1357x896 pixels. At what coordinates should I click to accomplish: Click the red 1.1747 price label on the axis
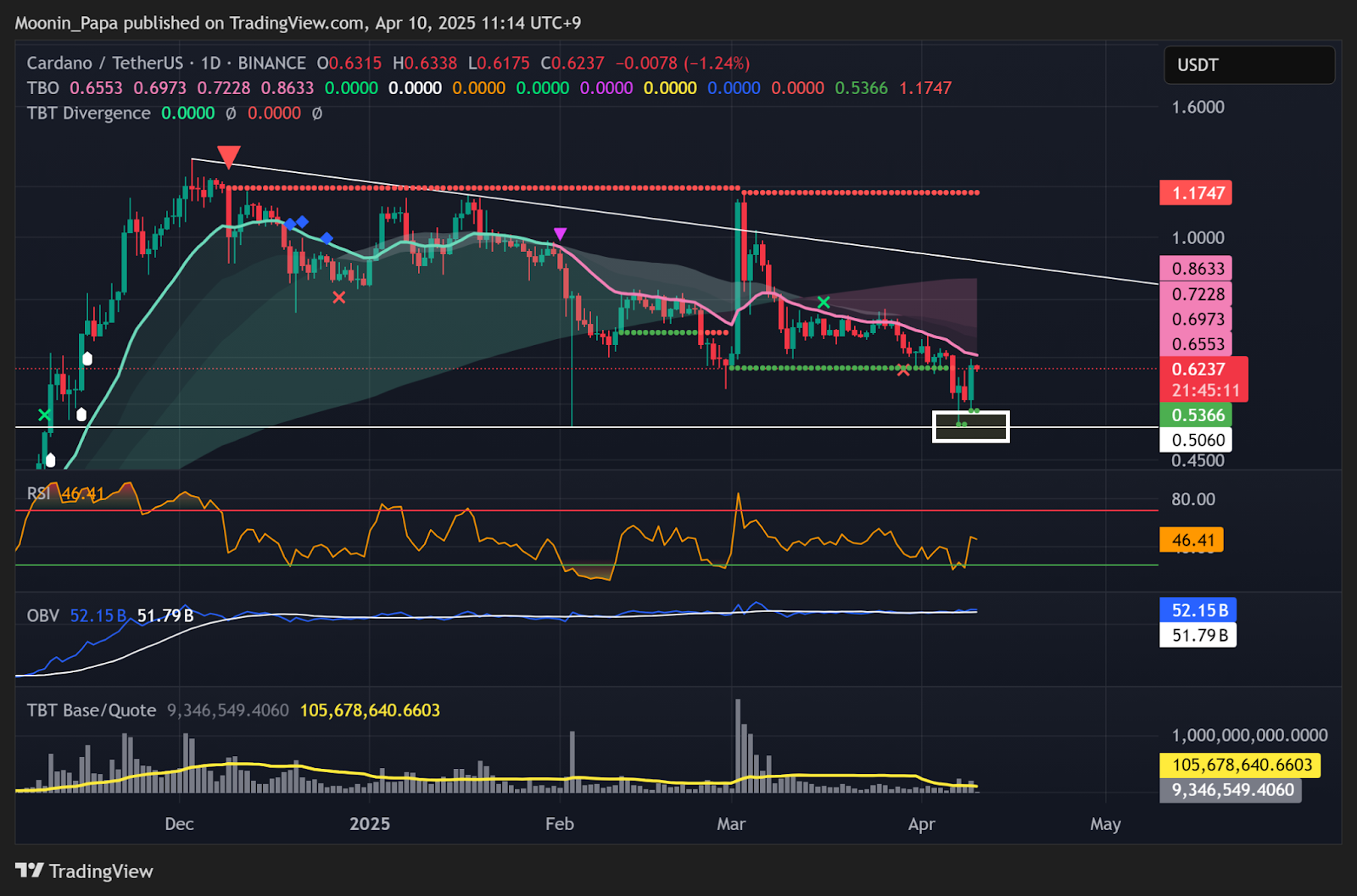coord(1196,193)
